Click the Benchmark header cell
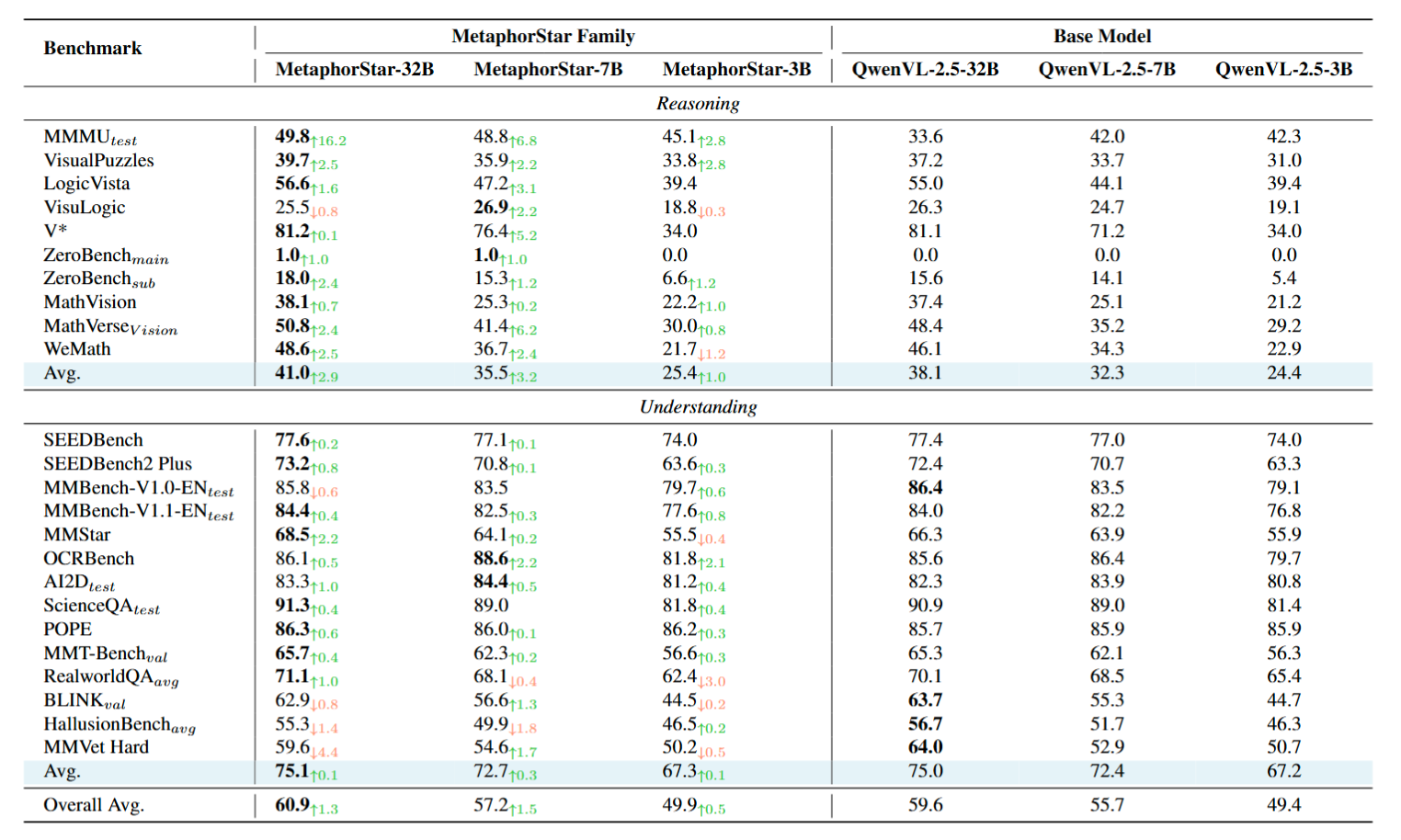This screenshot has width=1401, height=840. (93, 49)
